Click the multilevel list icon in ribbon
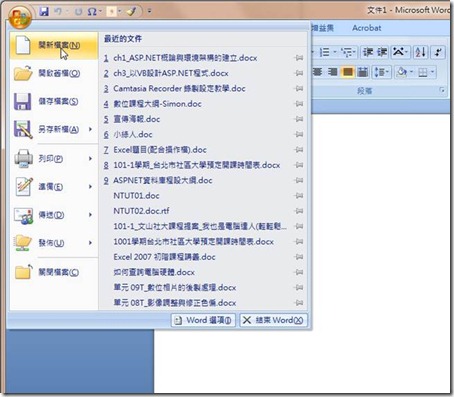This screenshot has width=454, height=397. (x=347, y=52)
